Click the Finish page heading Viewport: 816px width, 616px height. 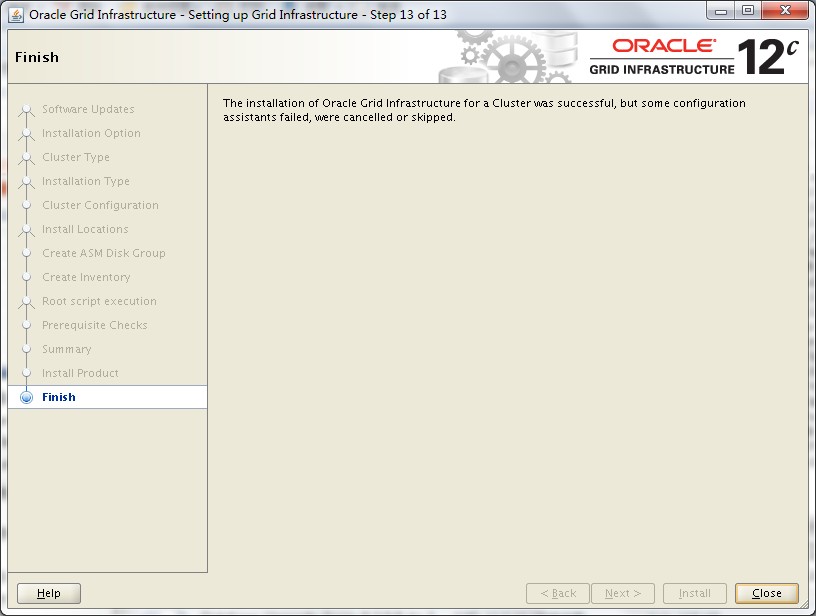[x=37, y=57]
